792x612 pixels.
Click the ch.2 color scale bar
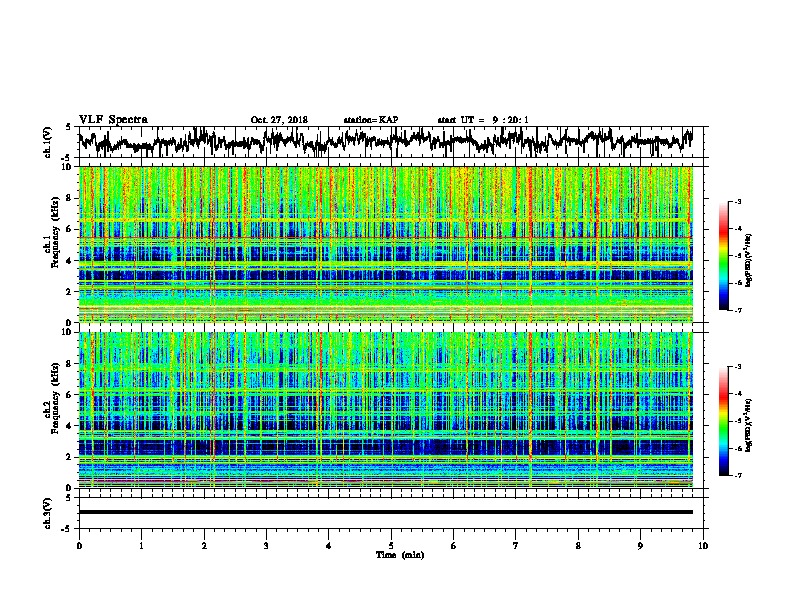coord(723,421)
